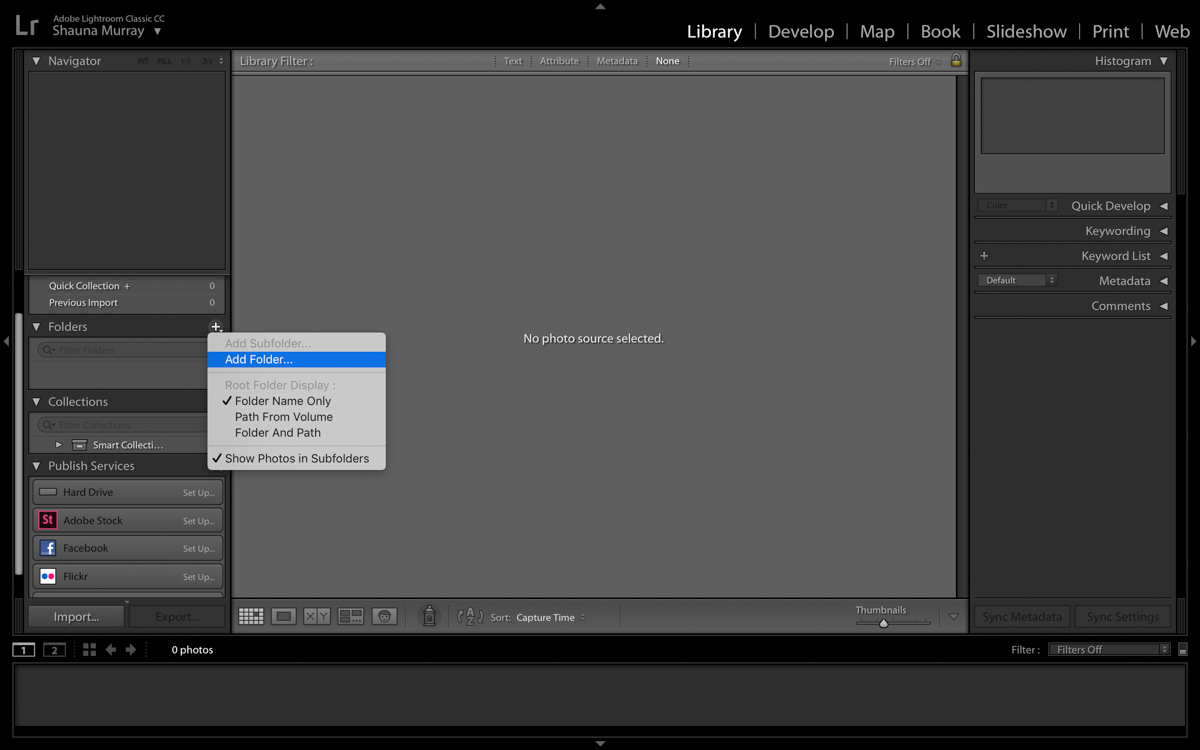Switch to the Develop module
Image resolution: width=1200 pixels, height=750 pixels.
pos(800,31)
